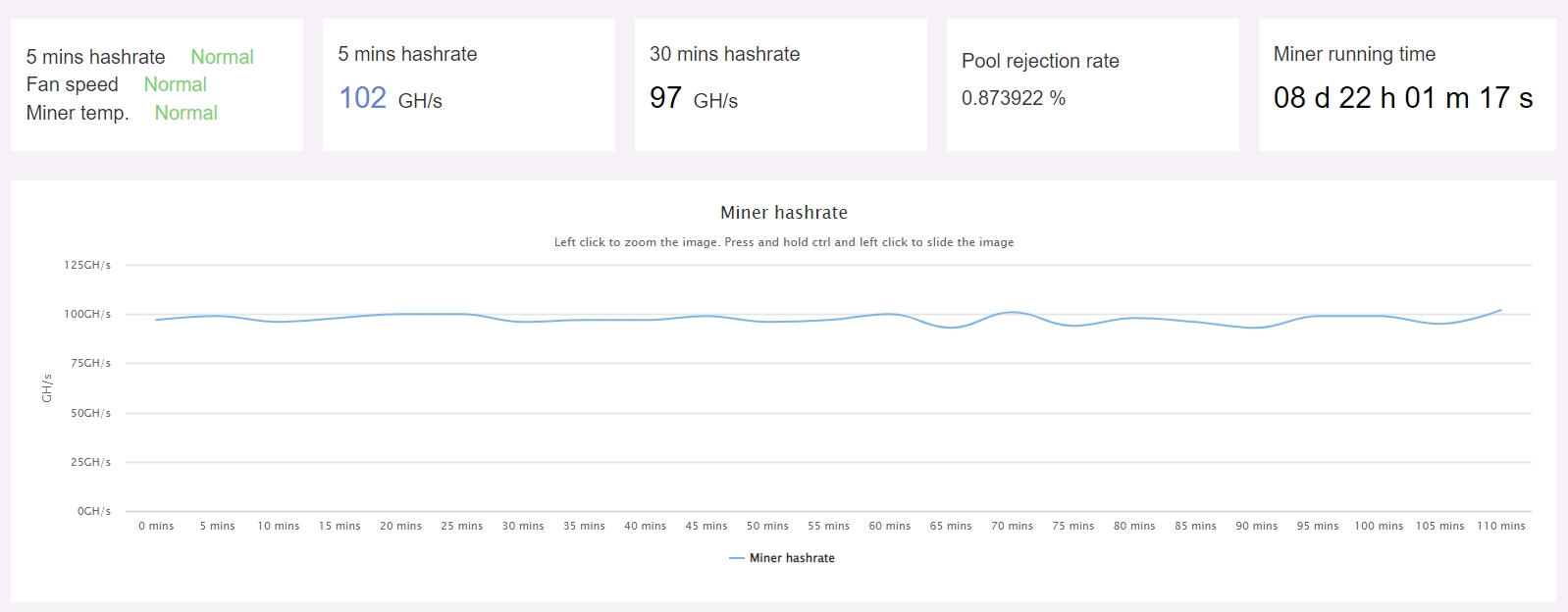Click the Normal status beside Miner temp.
The height and width of the screenshot is (612, 1568).
185,113
